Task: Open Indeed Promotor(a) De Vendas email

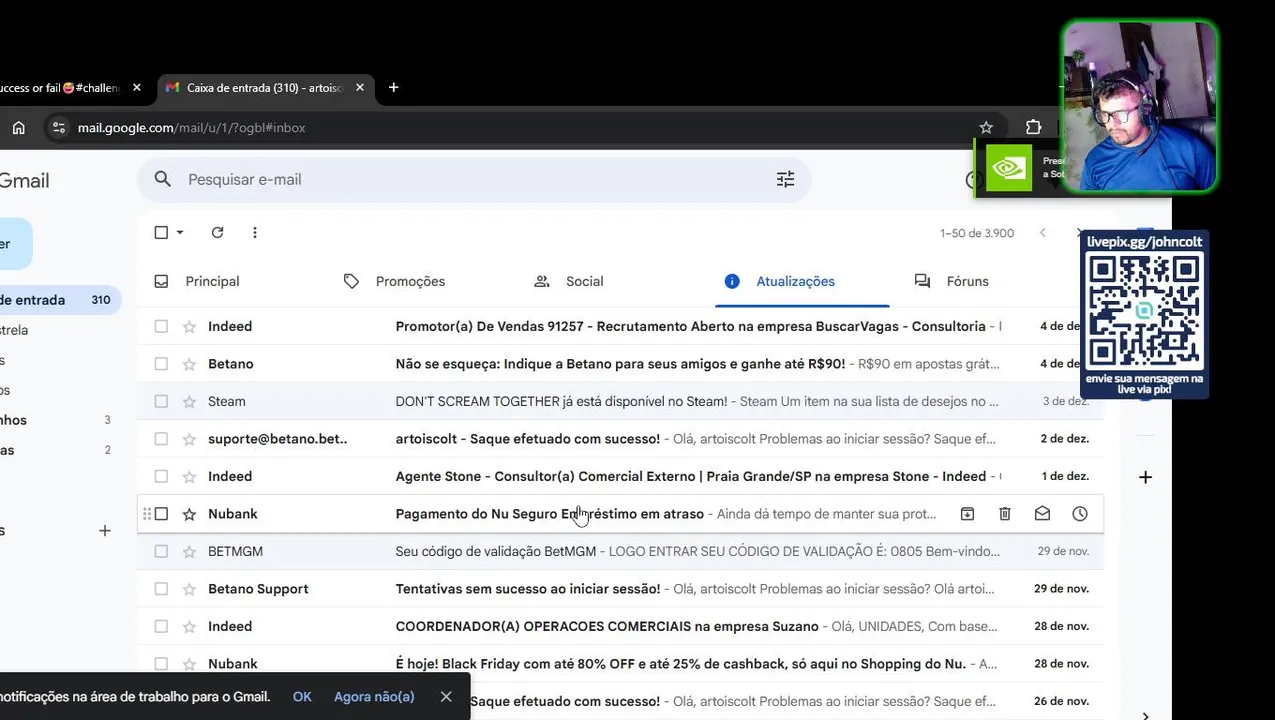Action: coord(620,326)
